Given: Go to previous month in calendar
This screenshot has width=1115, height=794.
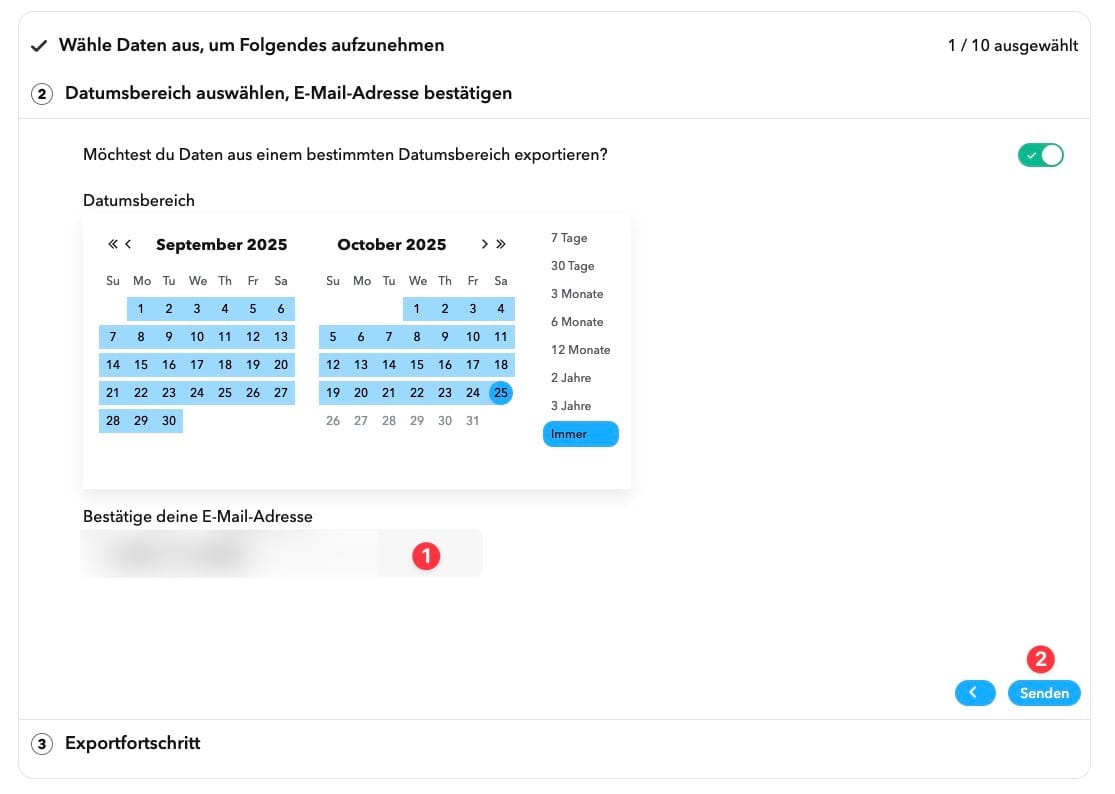Looking at the screenshot, I should (x=128, y=244).
